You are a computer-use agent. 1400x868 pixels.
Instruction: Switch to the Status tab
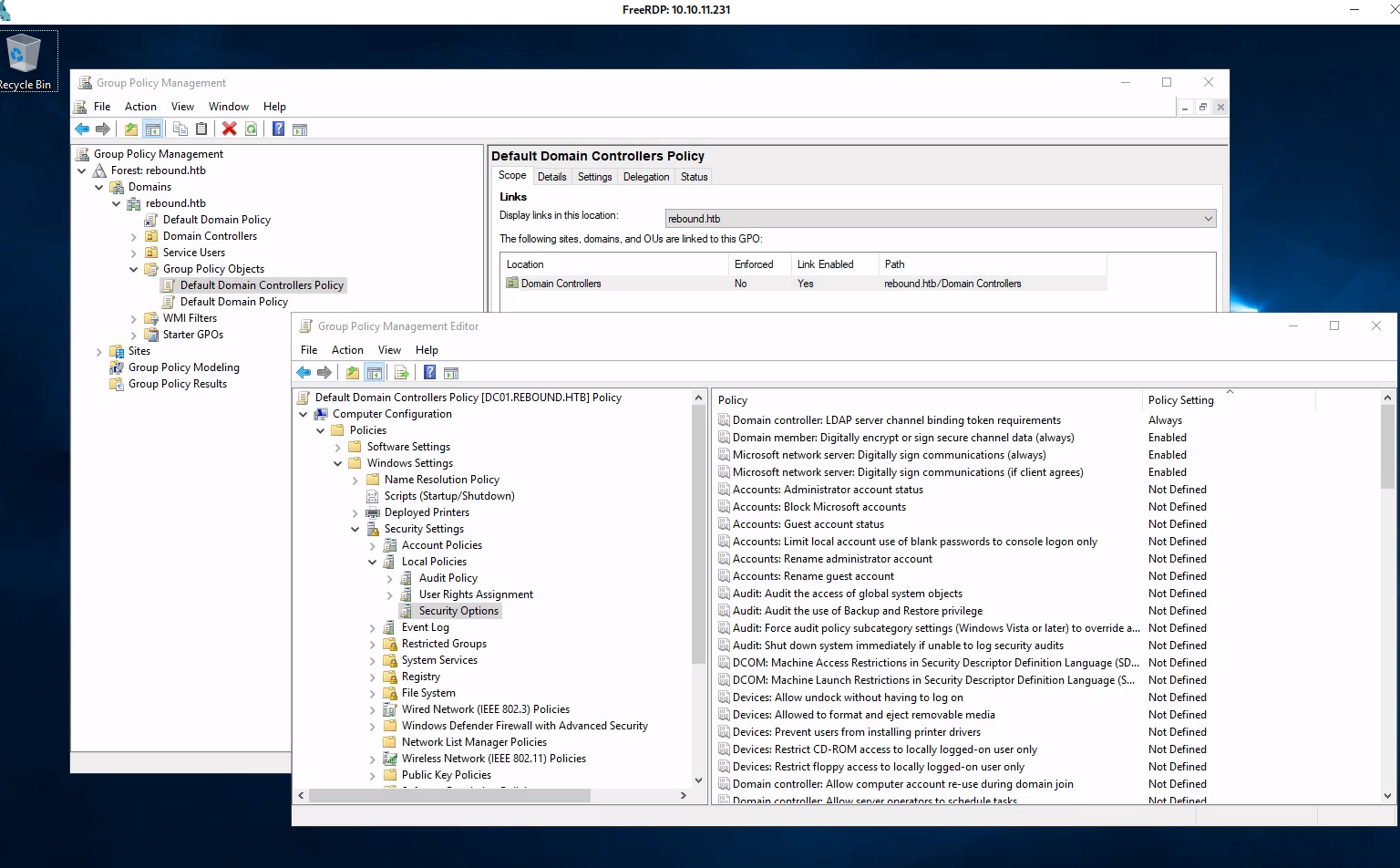(694, 177)
